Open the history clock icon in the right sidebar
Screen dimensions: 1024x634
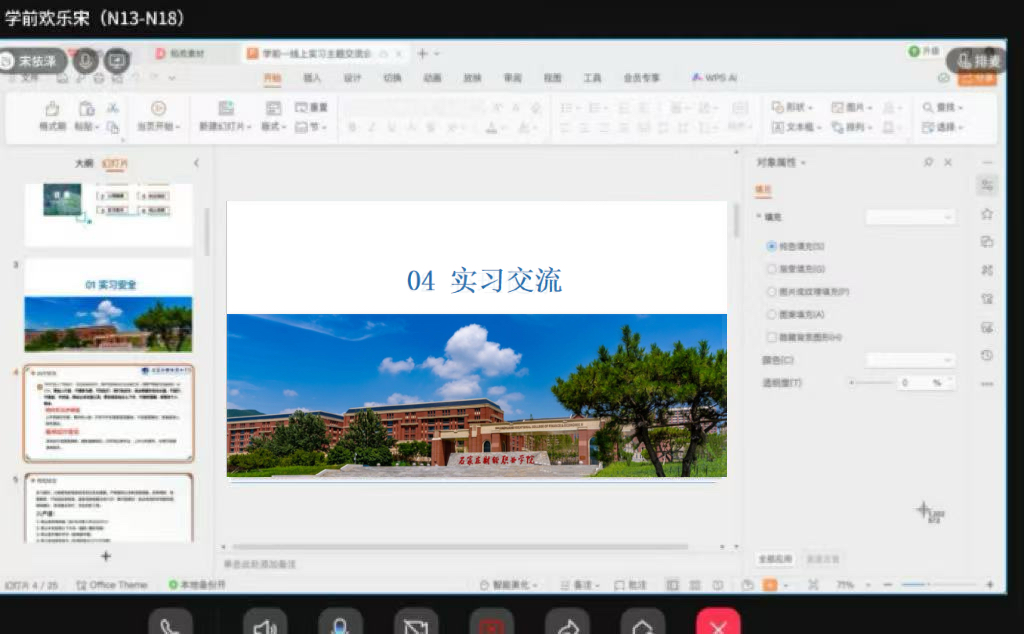click(x=987, y=355)
